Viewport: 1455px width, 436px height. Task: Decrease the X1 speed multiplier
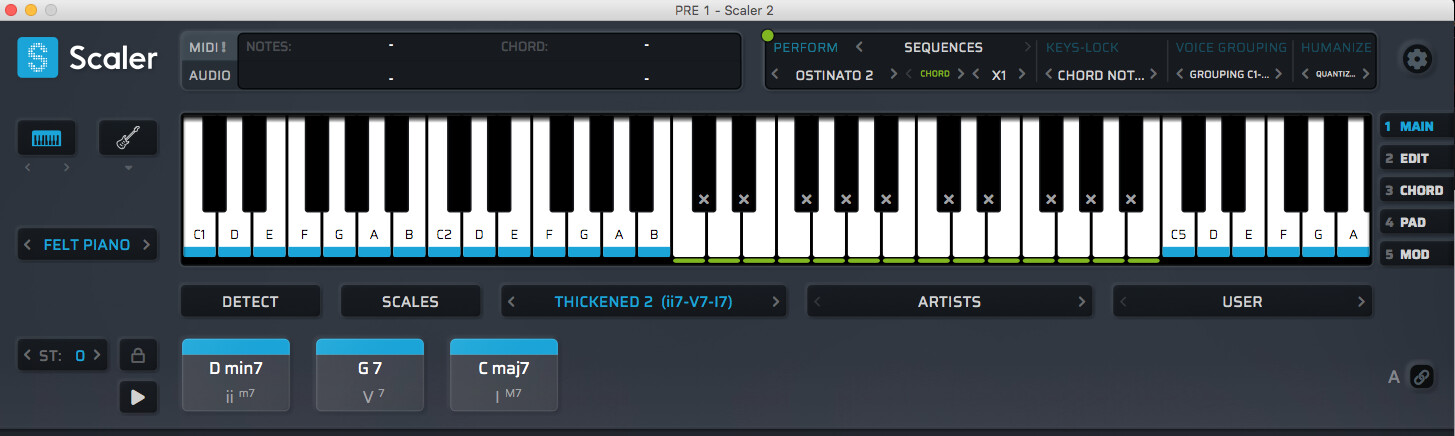976,74
